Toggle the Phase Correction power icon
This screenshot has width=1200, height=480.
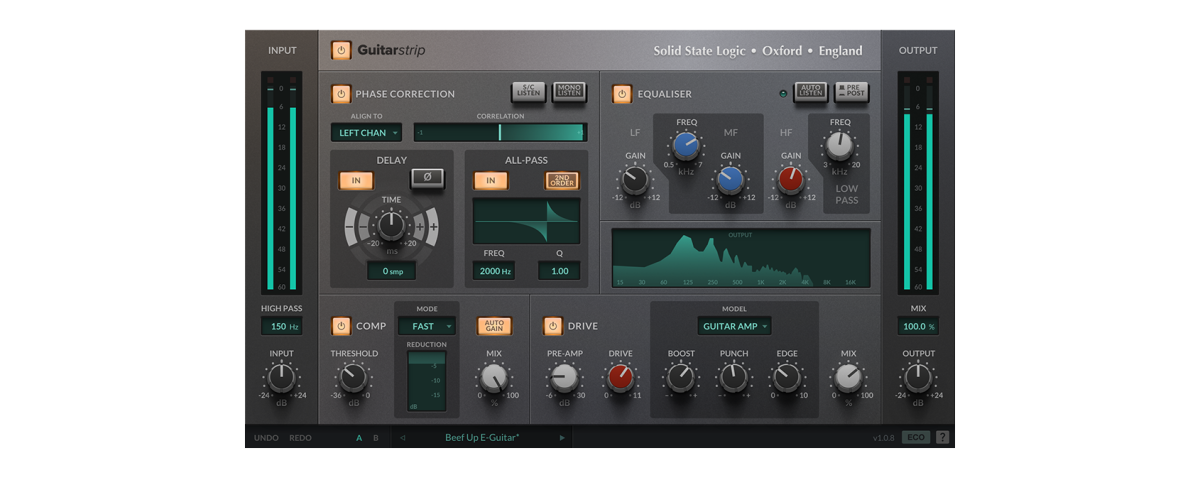[341, 94]
